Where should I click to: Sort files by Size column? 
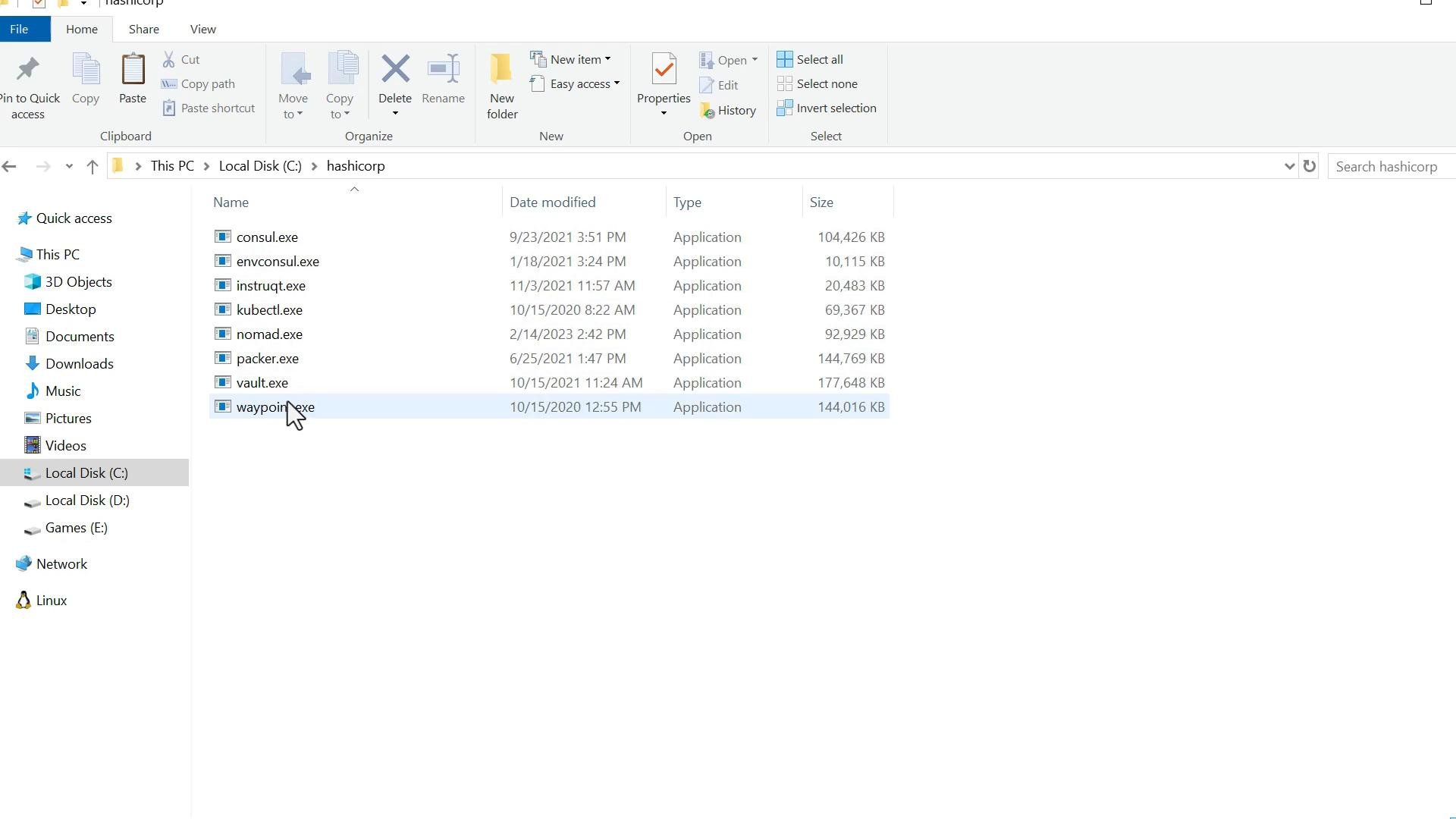point(848,202)
